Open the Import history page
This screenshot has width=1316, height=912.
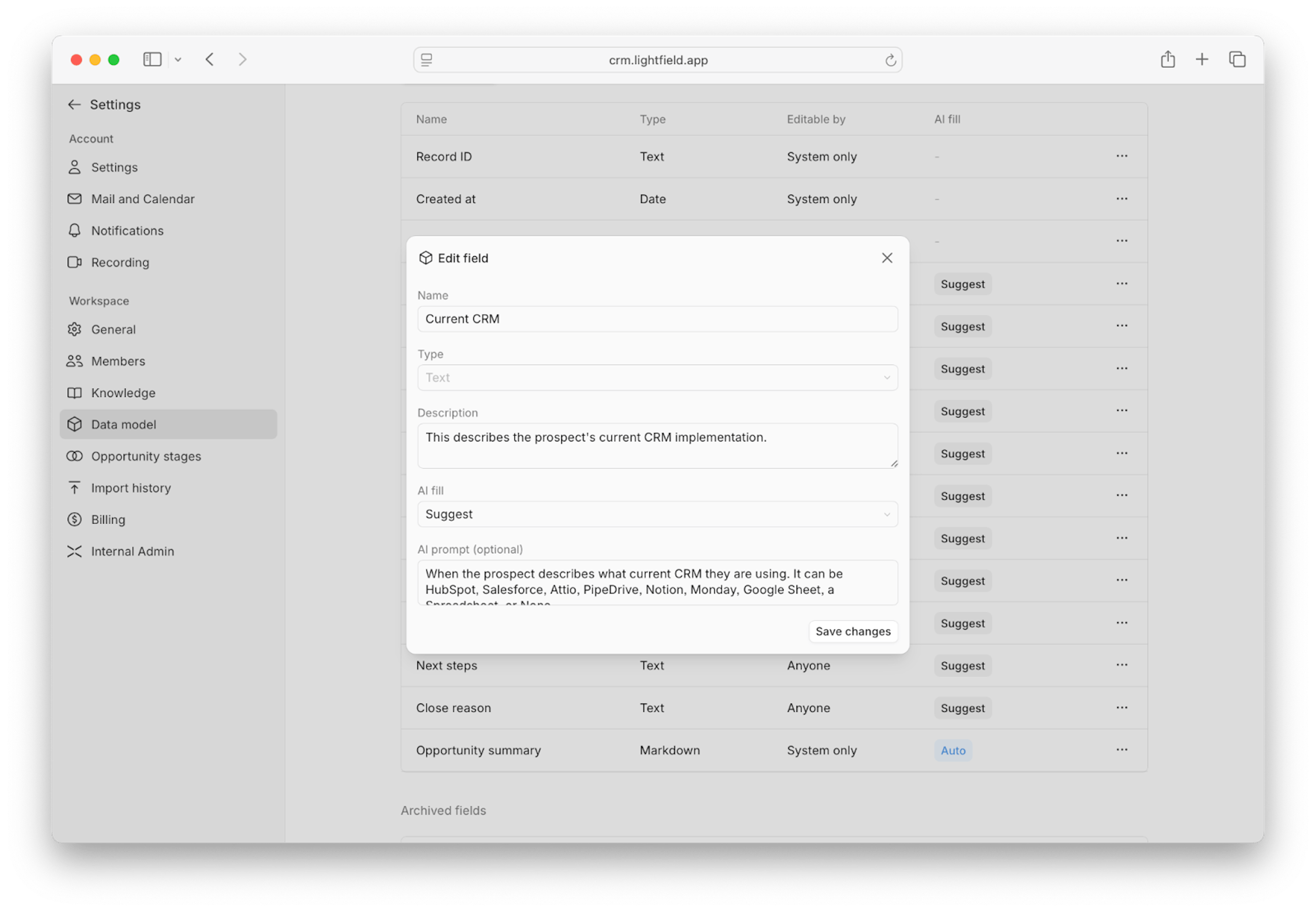(131, 488)
